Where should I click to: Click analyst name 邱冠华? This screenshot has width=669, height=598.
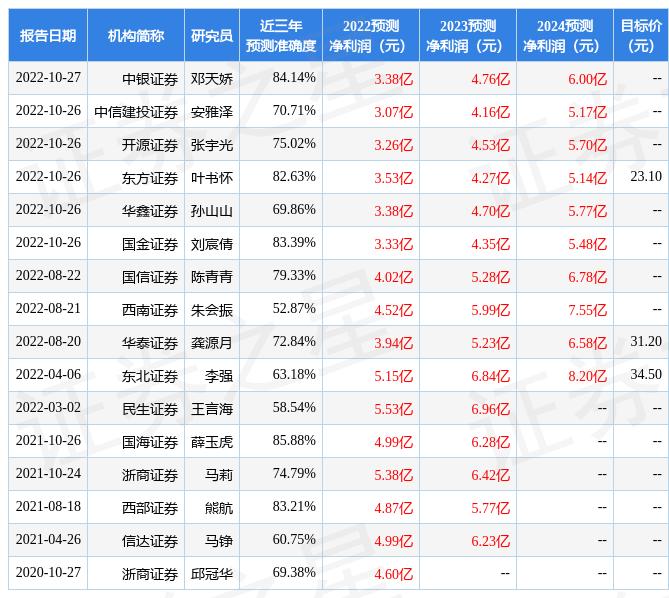[x=212, y=574]
